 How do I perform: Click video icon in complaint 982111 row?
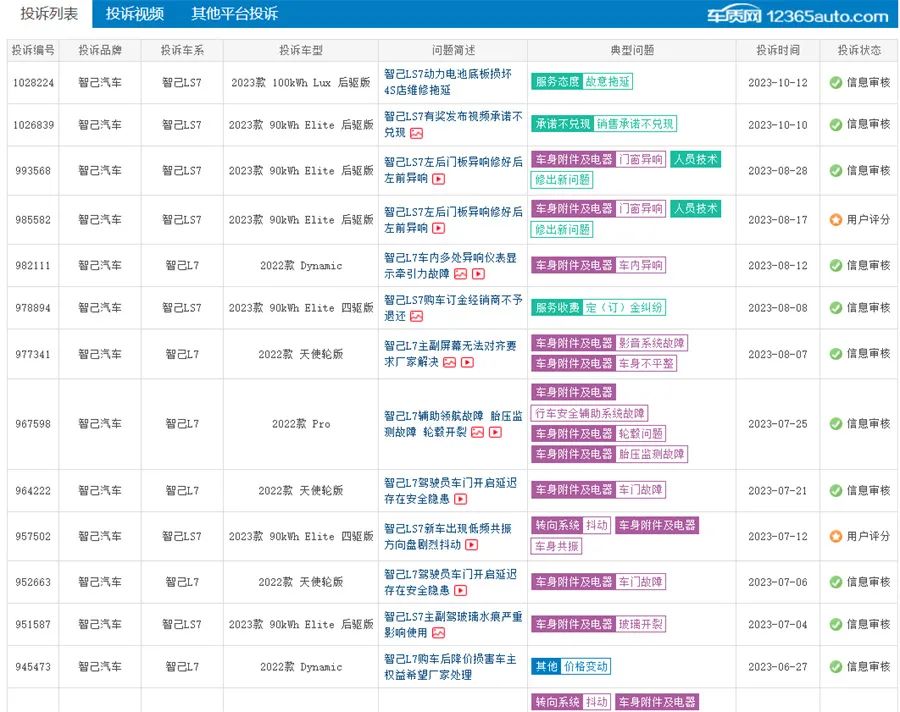point(478,274)
